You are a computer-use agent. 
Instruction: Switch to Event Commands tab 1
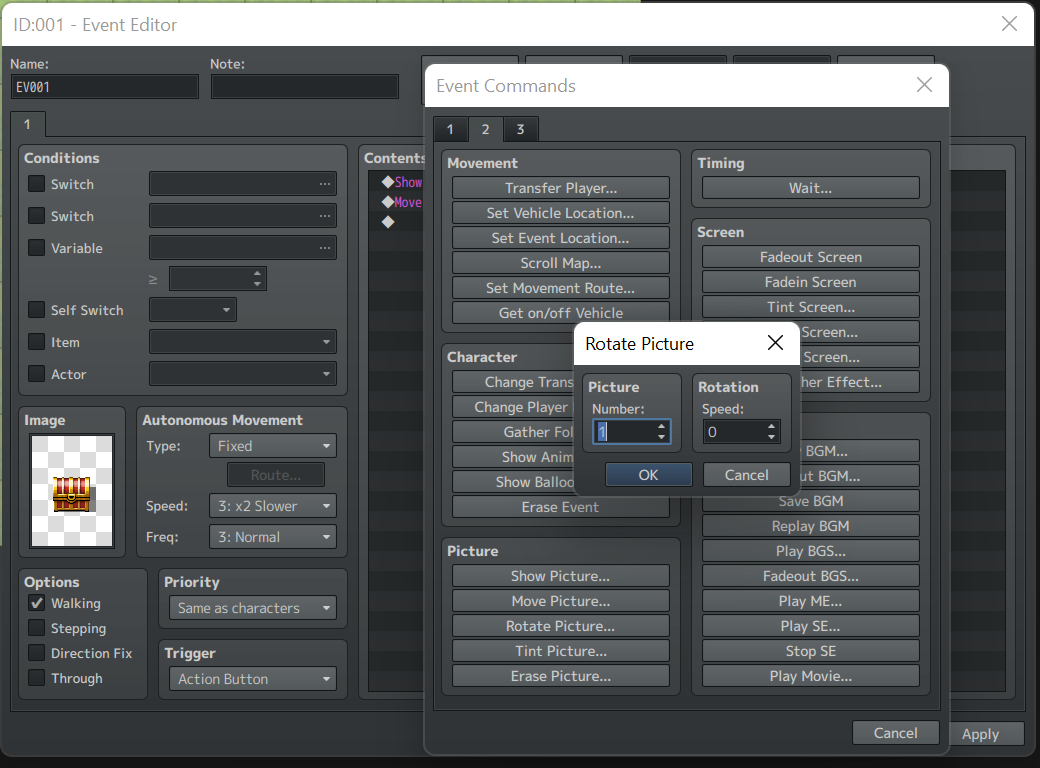450,129
